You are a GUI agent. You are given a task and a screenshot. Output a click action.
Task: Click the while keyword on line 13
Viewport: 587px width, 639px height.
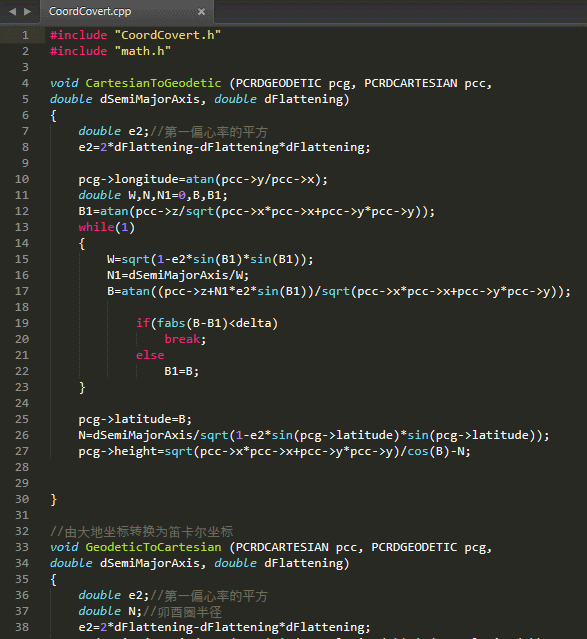tap(96, 227)
